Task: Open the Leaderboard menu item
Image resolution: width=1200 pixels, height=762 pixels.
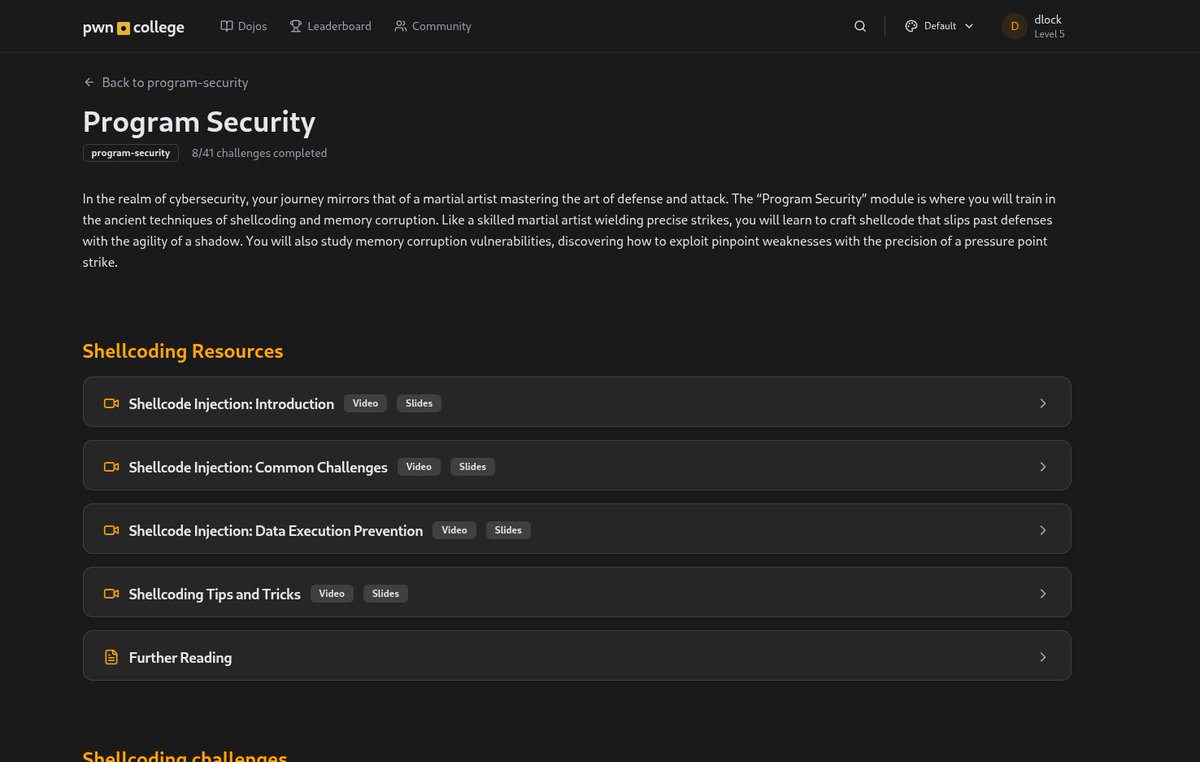Action: coord(331,26)
